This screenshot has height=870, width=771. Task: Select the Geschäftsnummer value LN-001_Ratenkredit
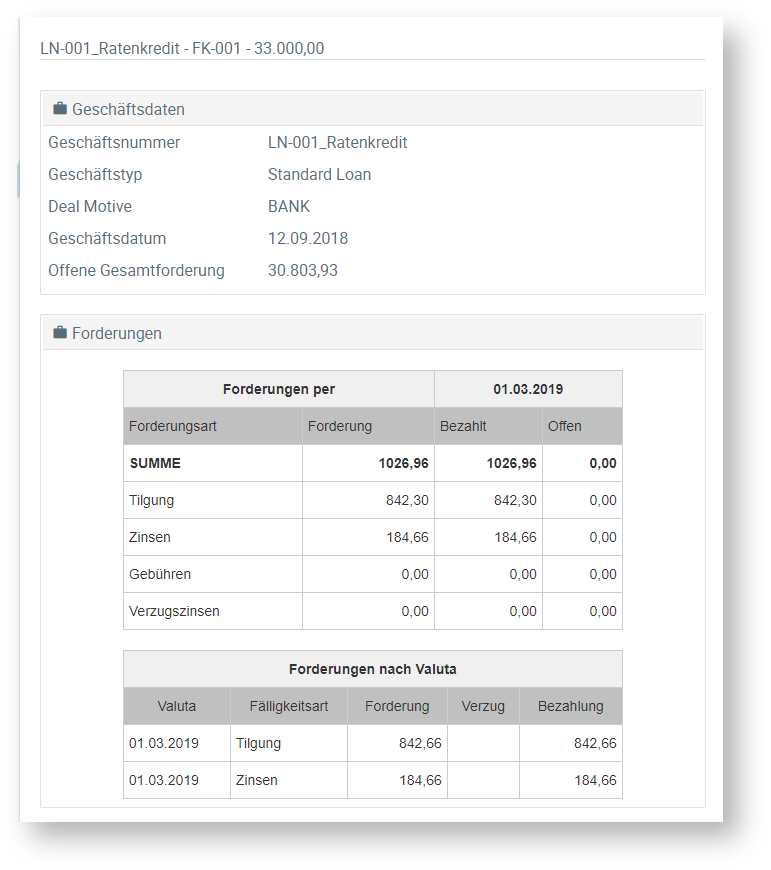point(337,143)
